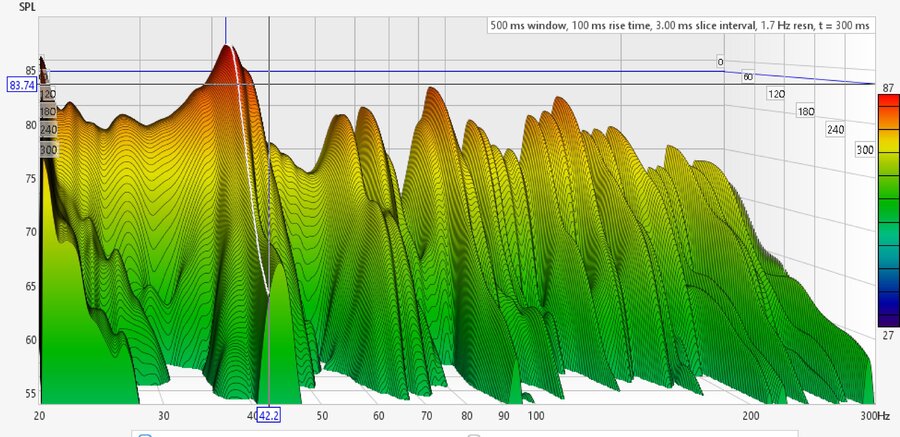Click the SPL axis value 70
Screen dimensions: 900x437
[29, 232]
